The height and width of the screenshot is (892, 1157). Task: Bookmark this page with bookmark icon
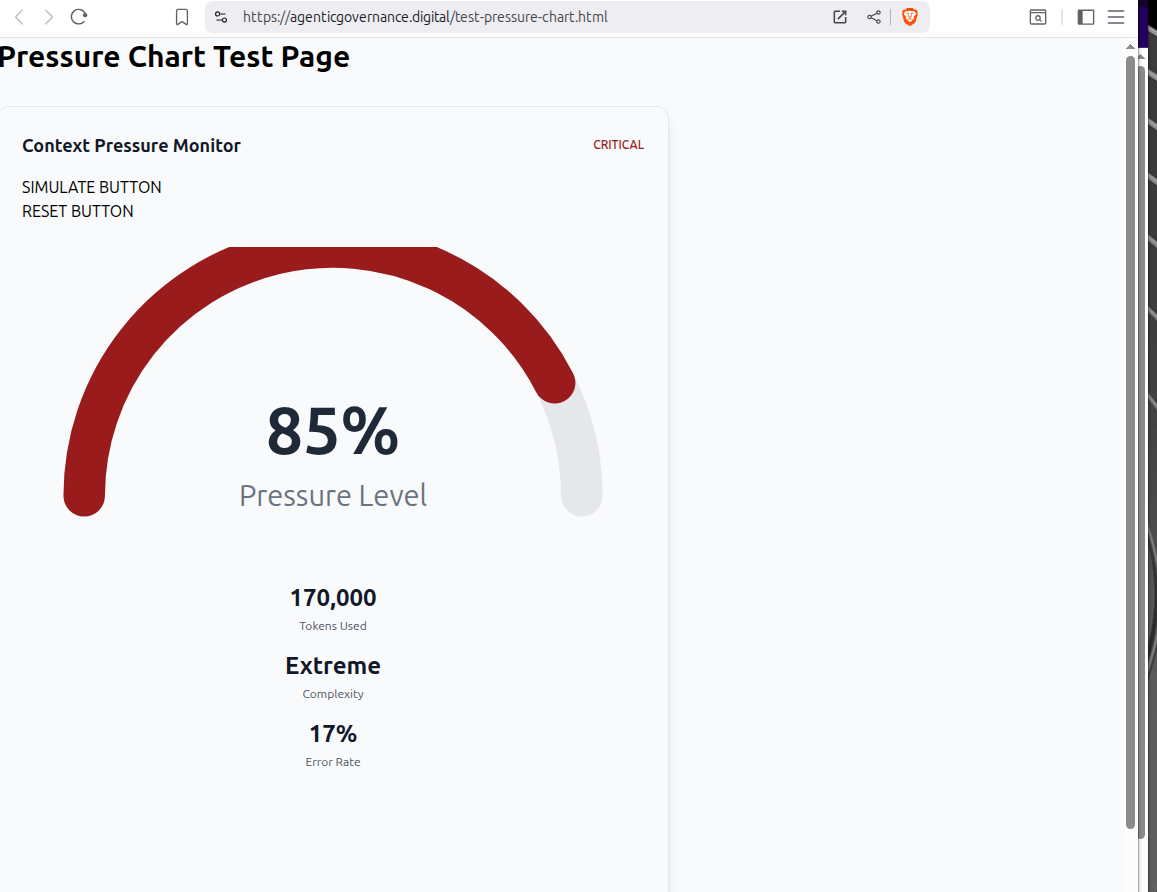182,17
